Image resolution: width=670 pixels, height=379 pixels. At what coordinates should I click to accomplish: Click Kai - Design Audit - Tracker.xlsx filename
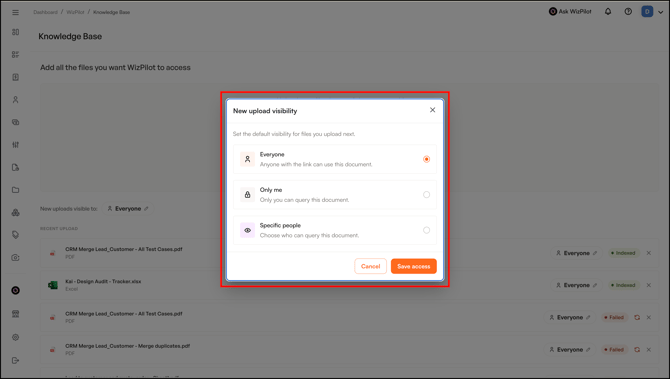(103, 282)
